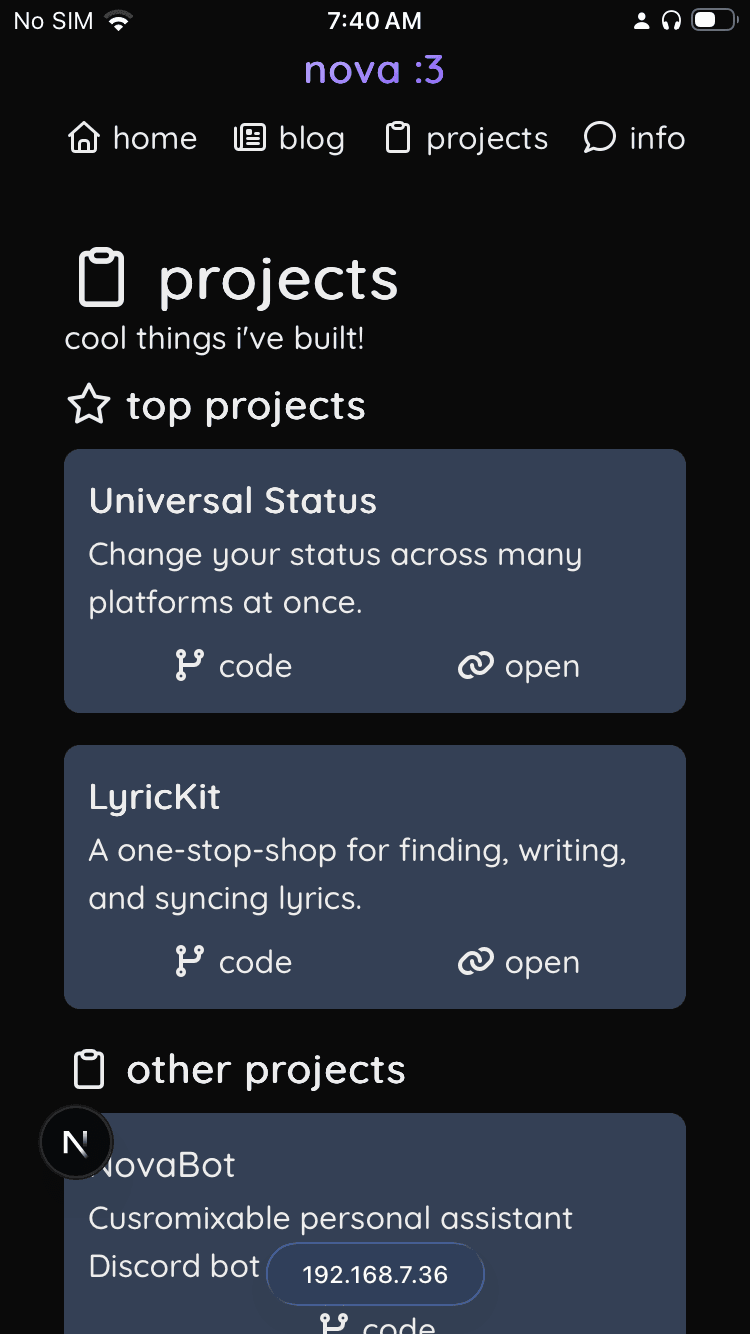
Task: Click the chain-link icon under LyricKit
Action: [x=475, y=962]
